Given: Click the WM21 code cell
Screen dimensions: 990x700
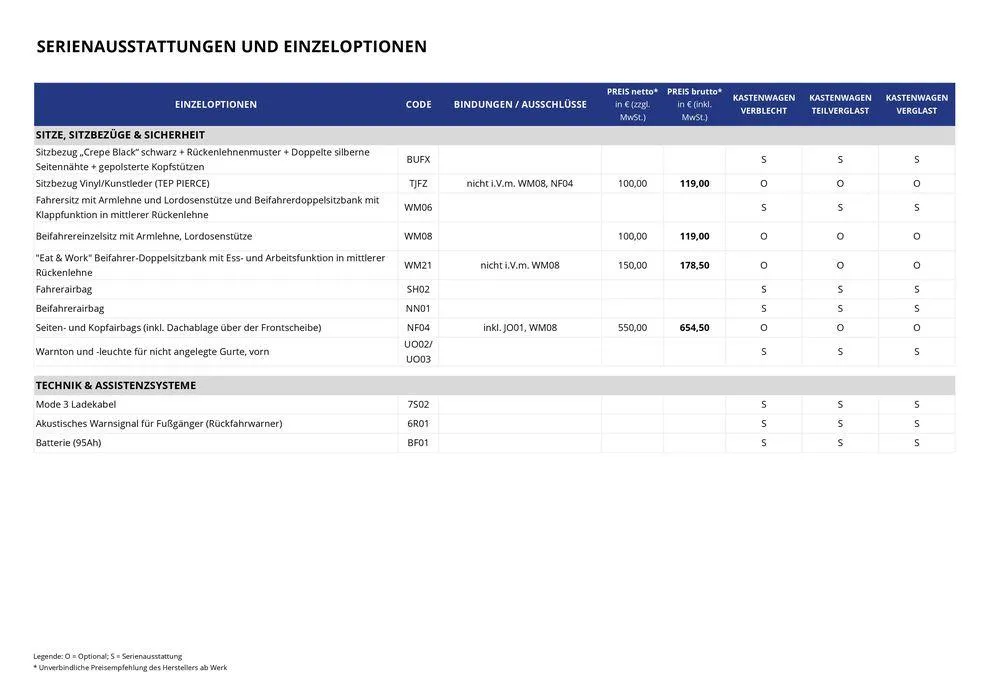Looking at the screenshot, I should point(418,266).
